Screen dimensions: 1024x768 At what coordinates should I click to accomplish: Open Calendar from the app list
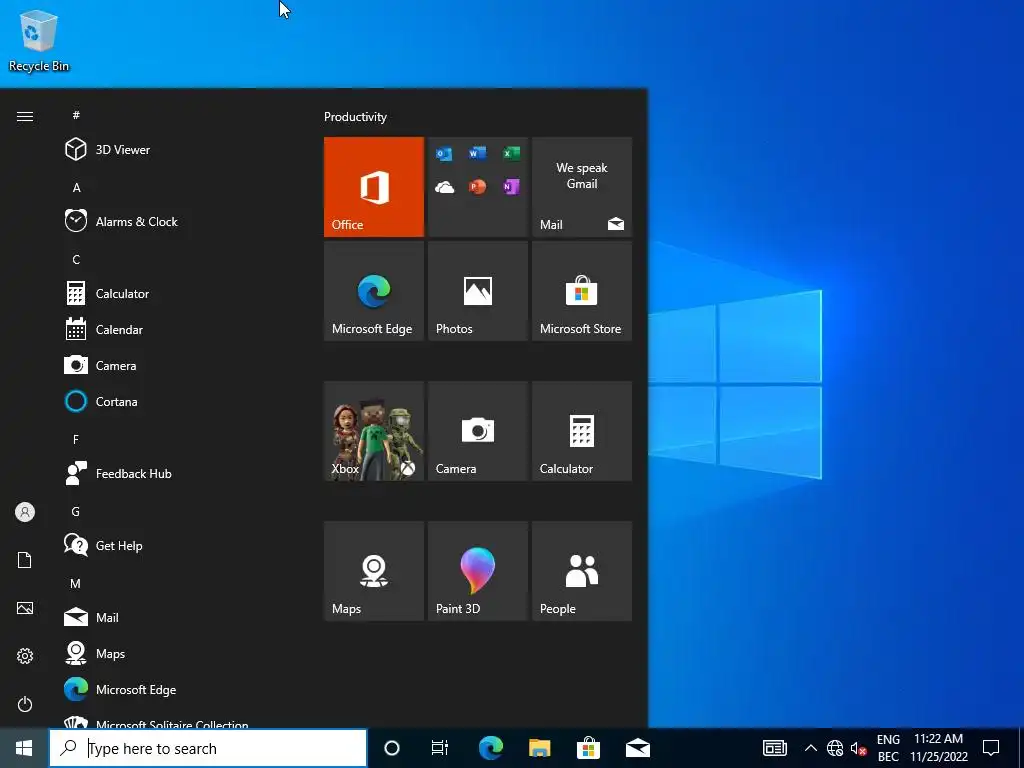(x=185, y=330)
